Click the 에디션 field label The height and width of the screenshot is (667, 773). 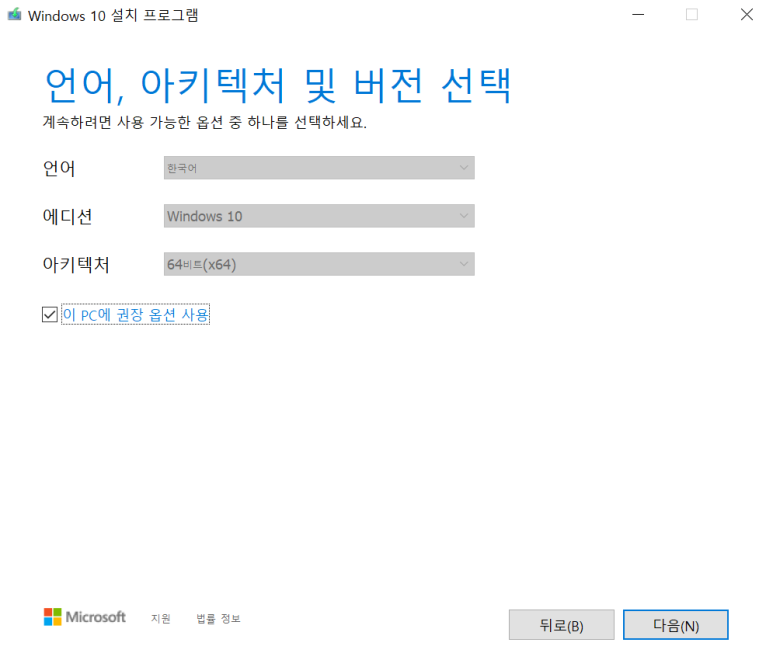pyautogui.click(x=68, y=216)
